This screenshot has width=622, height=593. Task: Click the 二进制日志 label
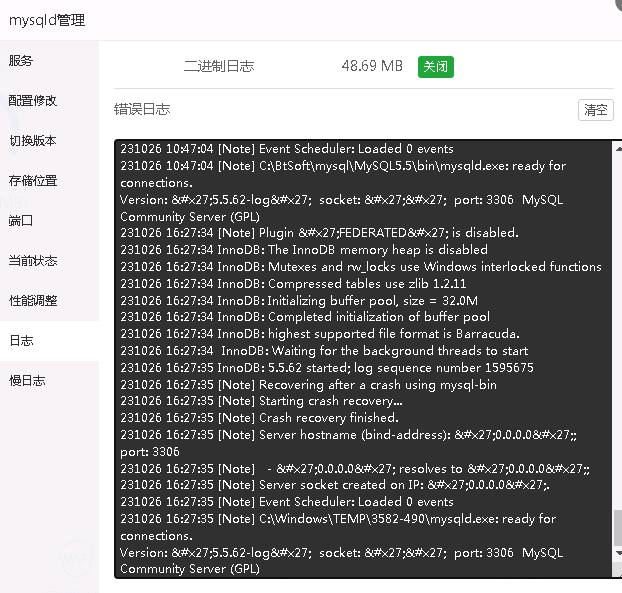coord(219,66)
